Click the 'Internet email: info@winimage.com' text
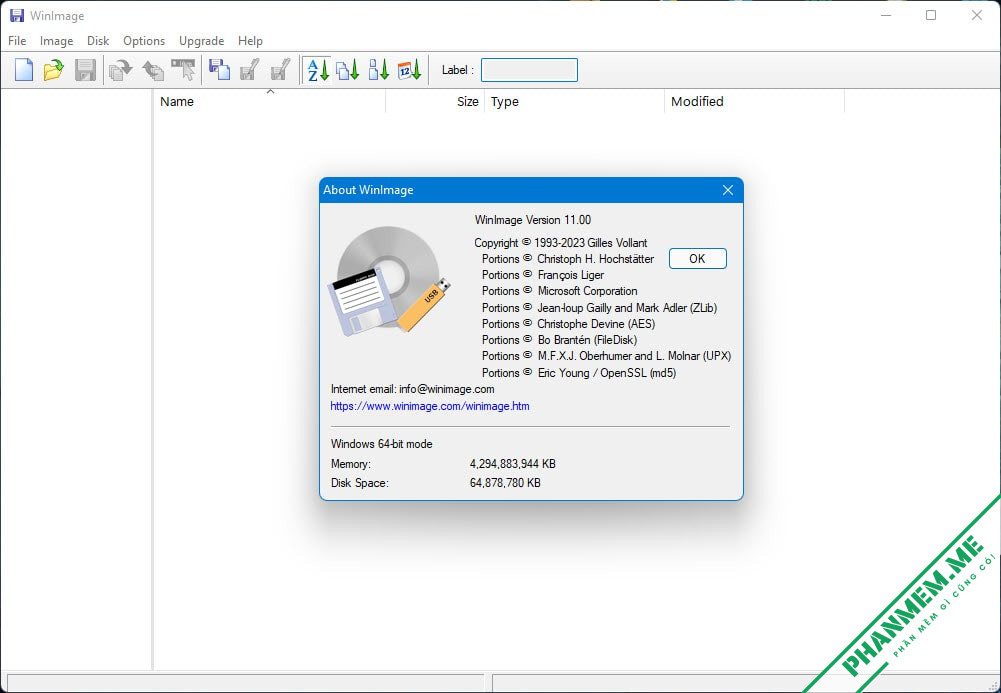 [412, 389]
